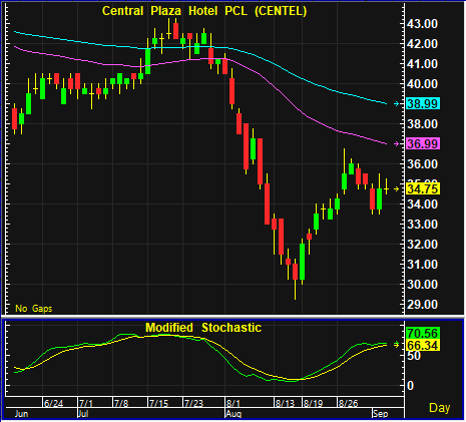Click the Day timeframe label
The width and height of the screenshot is (466, 422).
tap(439, 408)
